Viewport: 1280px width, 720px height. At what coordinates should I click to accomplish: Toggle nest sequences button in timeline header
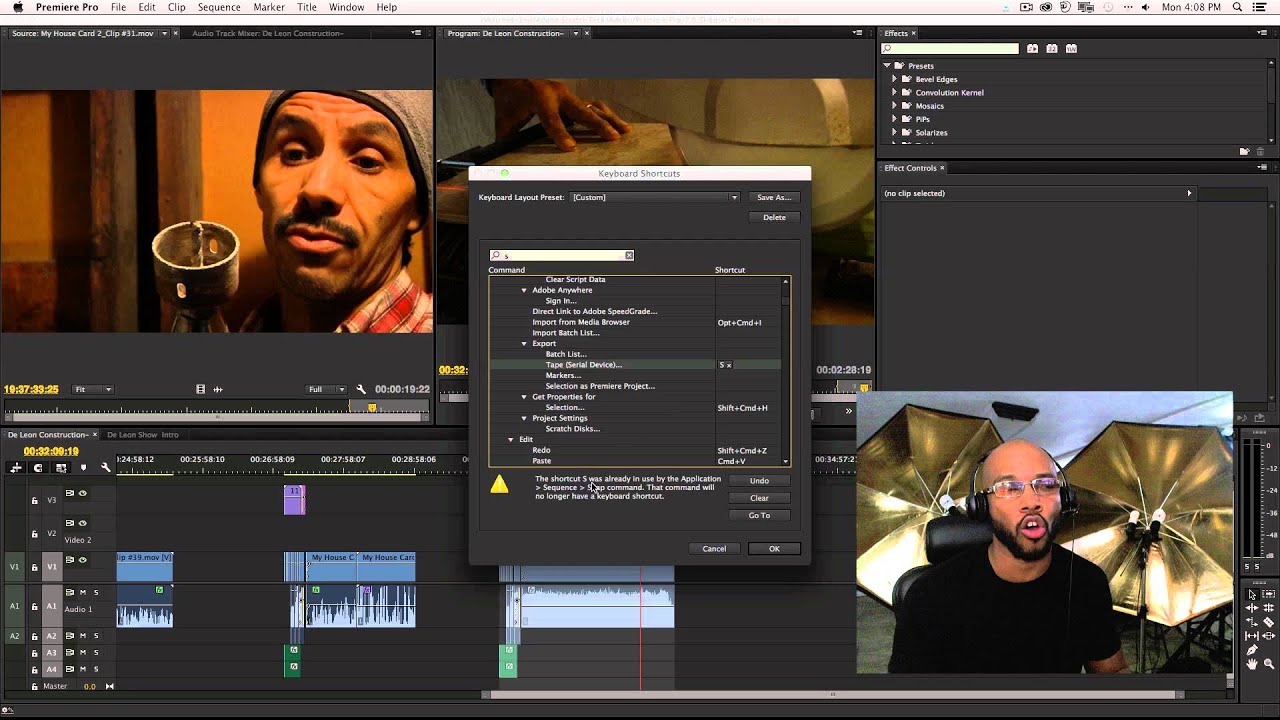16,468
